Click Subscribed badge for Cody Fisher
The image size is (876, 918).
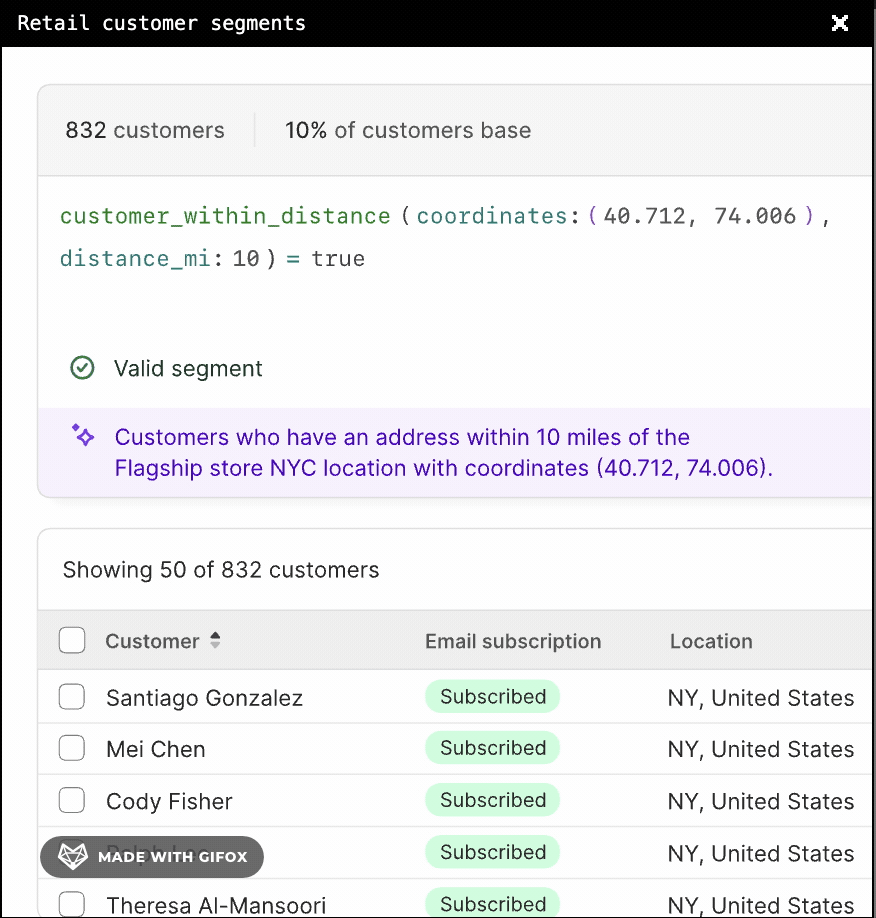click(x=492, y=800)
